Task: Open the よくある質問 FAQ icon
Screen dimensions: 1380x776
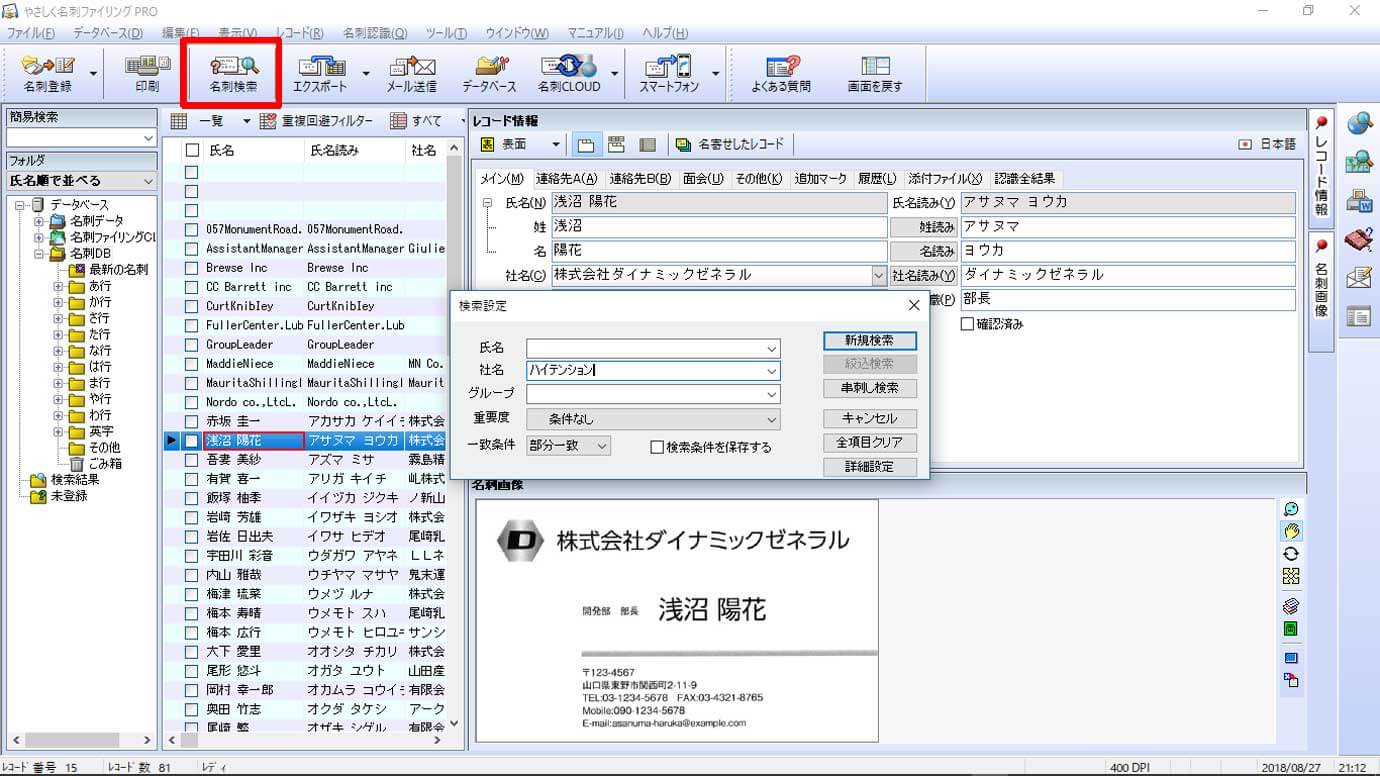Action: click(781, 75)
